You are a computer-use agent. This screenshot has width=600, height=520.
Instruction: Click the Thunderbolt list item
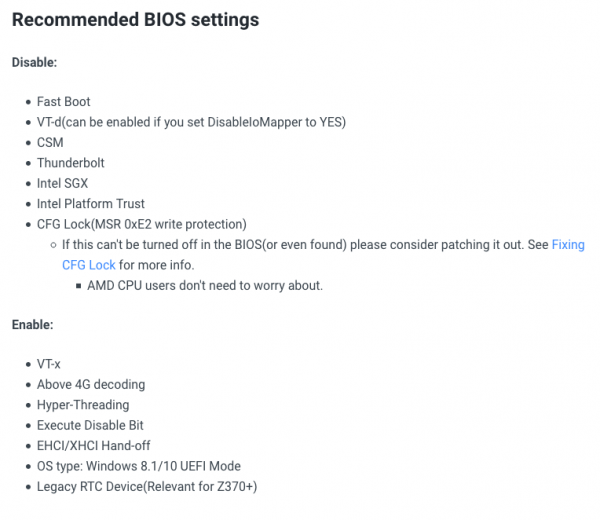click(x=71, y=163)
